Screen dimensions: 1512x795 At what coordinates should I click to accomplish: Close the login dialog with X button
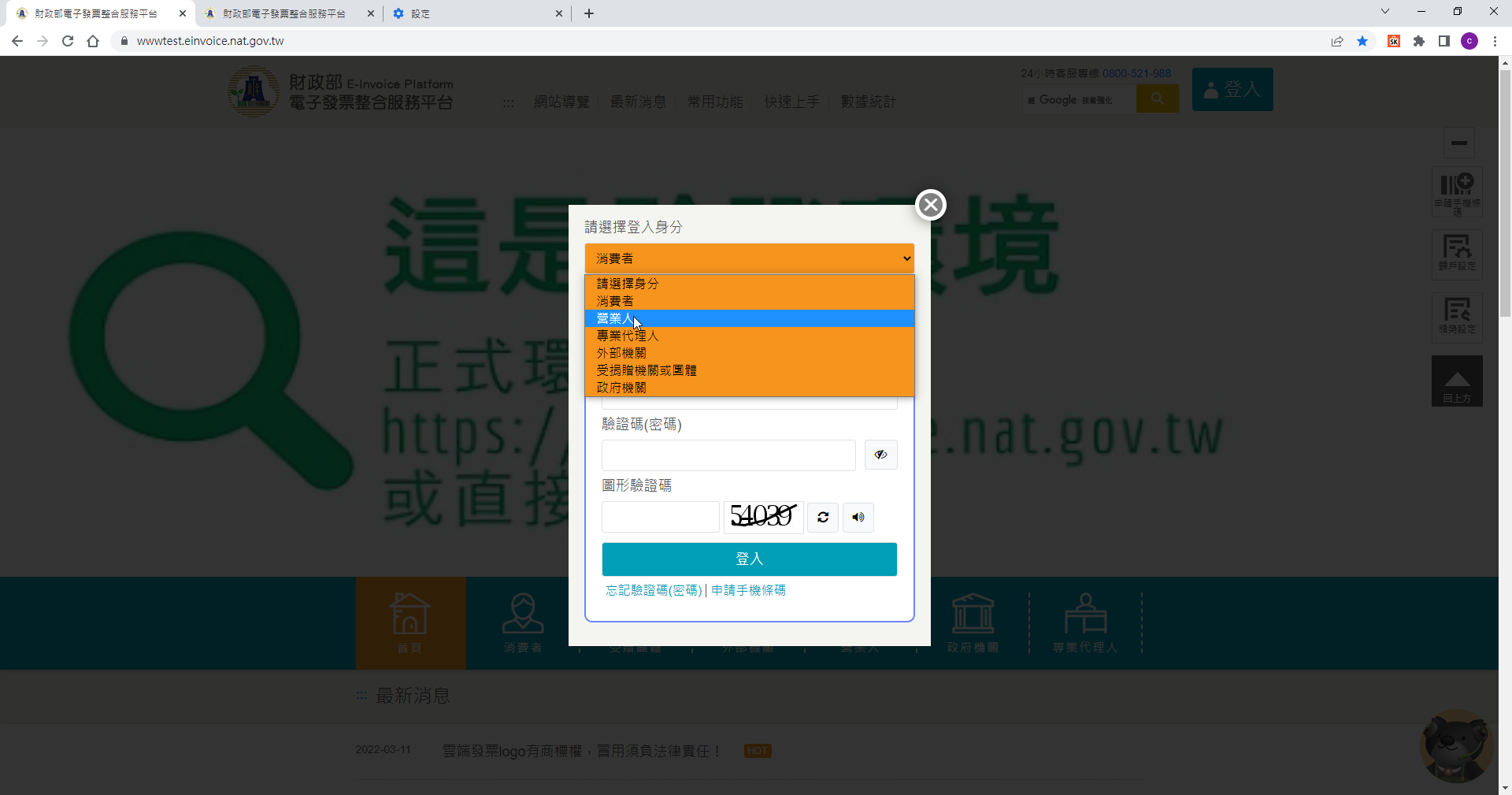tap(930, 205)
